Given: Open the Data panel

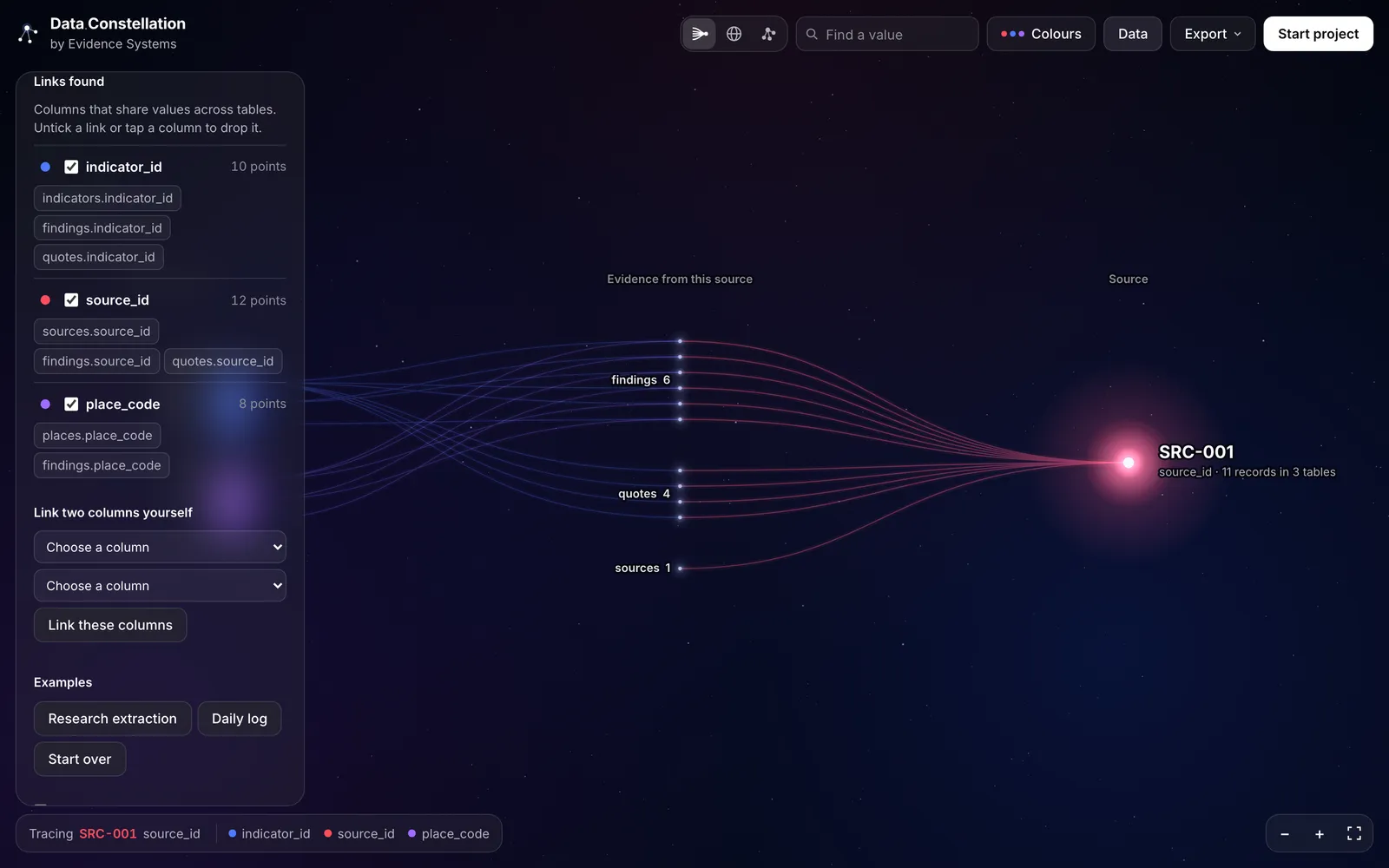Looking at the screenshot, I should click(1133, 34).
